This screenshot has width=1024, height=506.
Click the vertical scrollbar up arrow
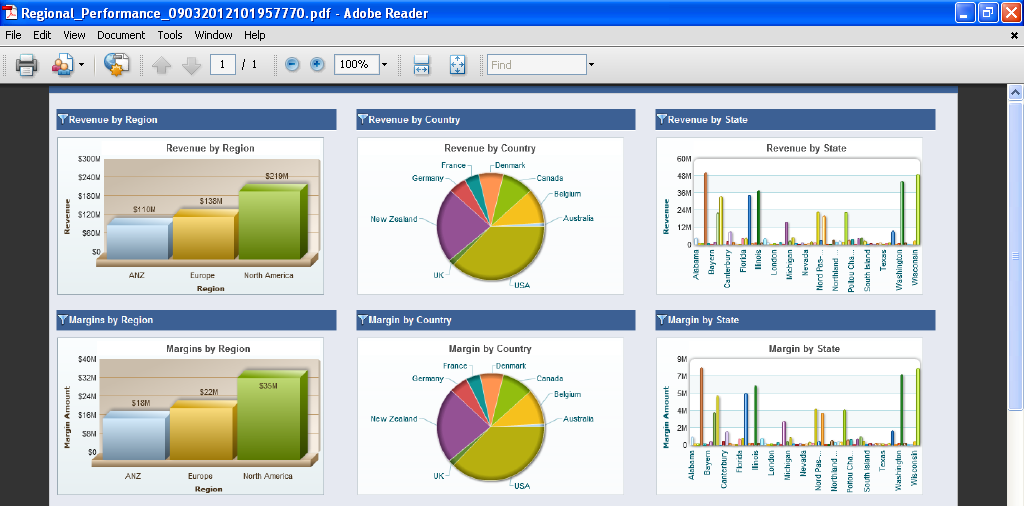coord(1015,93)
